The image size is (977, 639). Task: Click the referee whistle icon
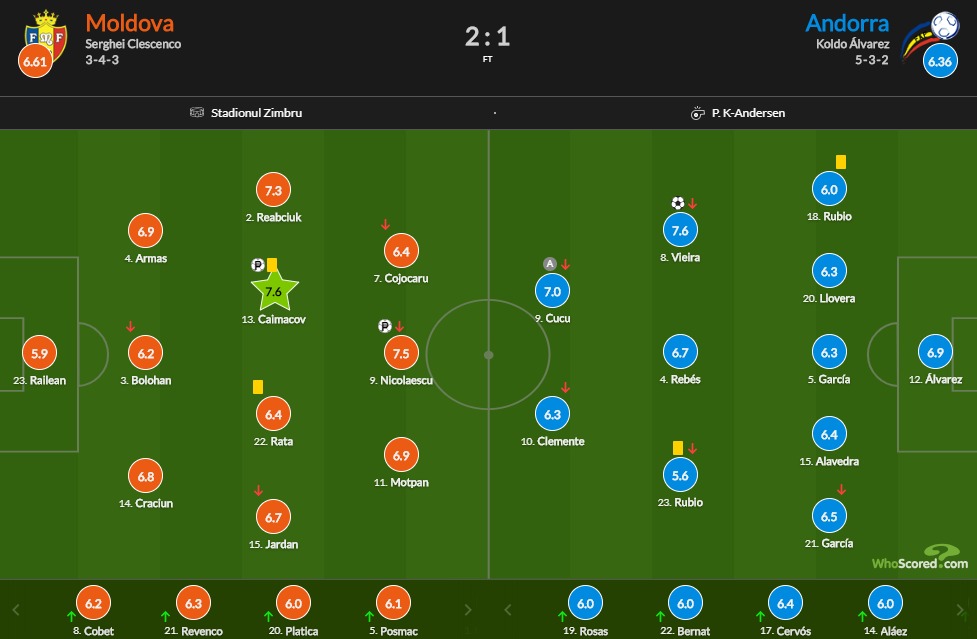(697, 113)
